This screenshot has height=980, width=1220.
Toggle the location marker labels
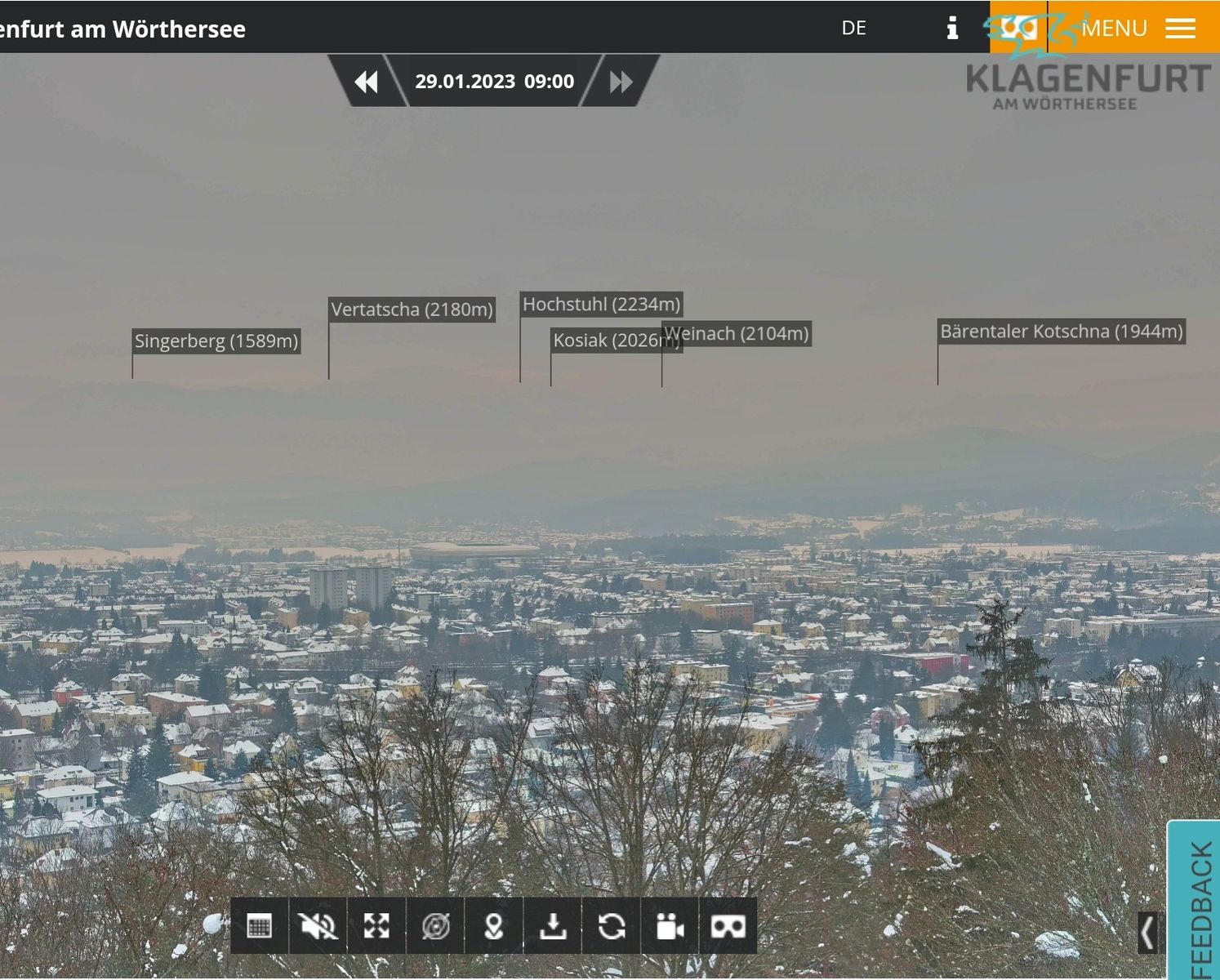[494, 926]
